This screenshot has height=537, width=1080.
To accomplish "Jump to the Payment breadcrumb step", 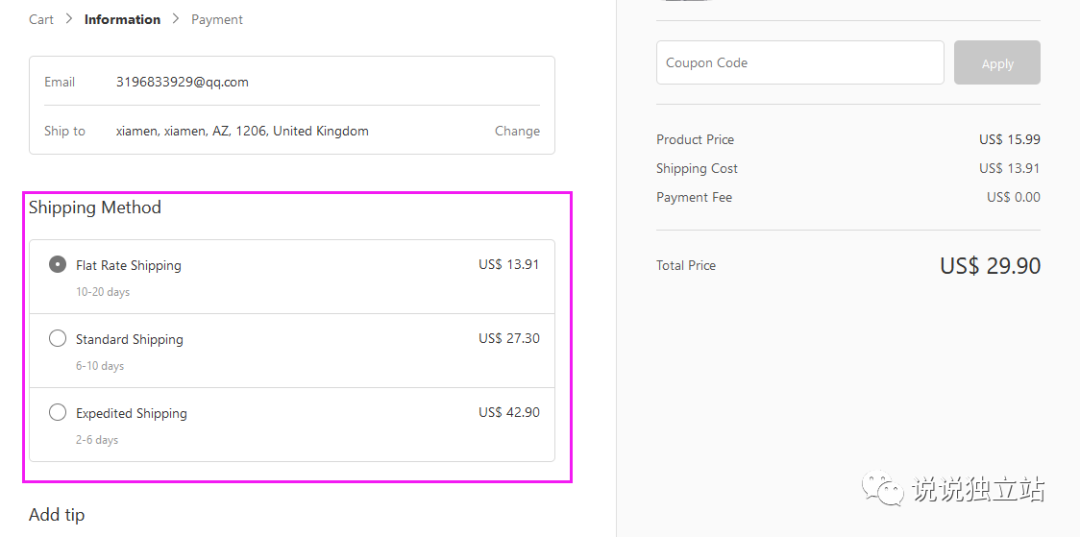I will 217,19.
